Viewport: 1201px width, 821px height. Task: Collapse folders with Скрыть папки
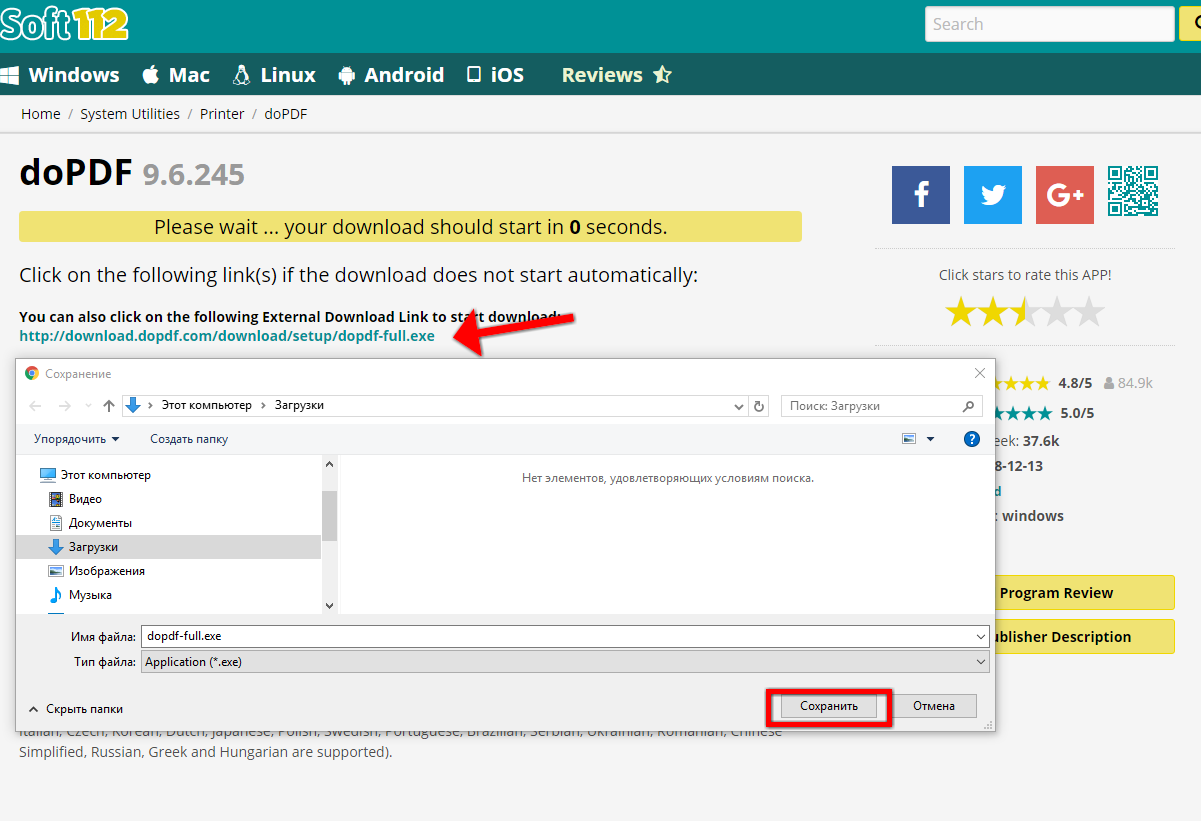coord(76,709)
